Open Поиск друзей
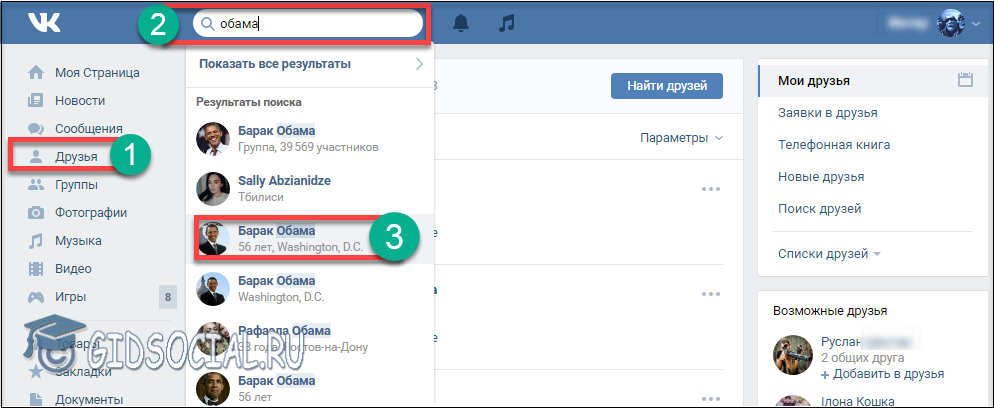994x408 pixels. 819,208
